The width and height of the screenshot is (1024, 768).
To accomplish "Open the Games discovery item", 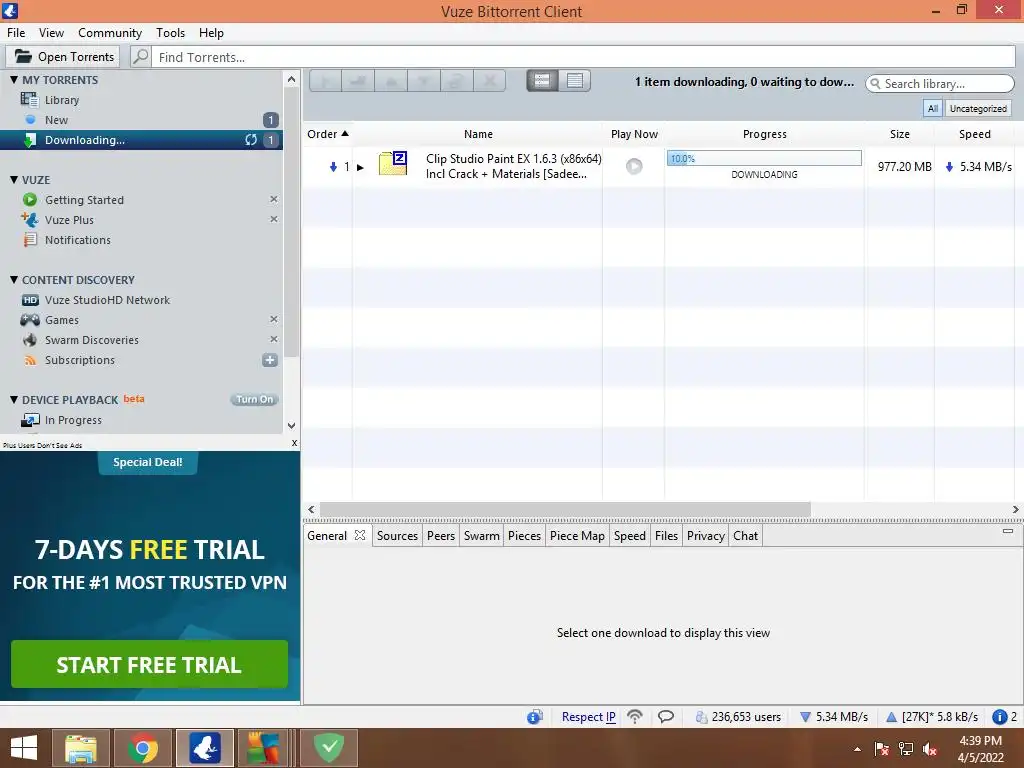I will [61, 320].
